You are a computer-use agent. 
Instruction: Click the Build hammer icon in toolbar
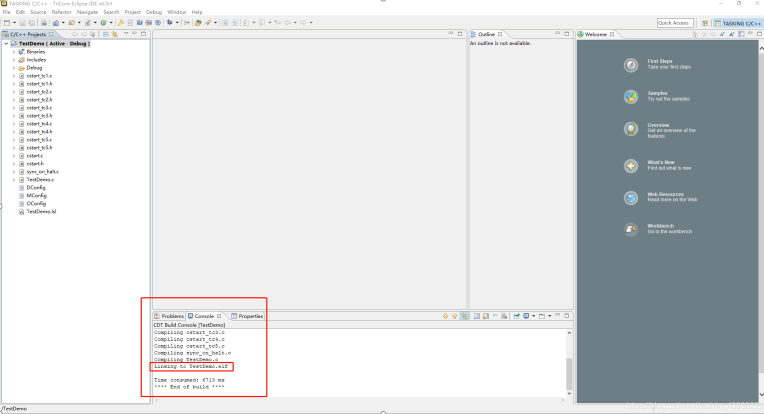click(121, 22)
